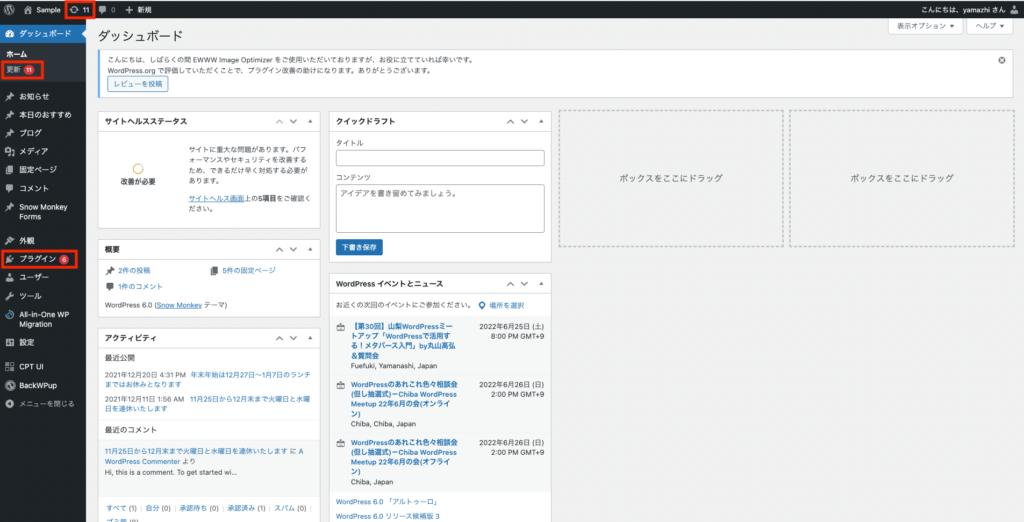Open A WordPress Commenter link

tap(203, 456)
